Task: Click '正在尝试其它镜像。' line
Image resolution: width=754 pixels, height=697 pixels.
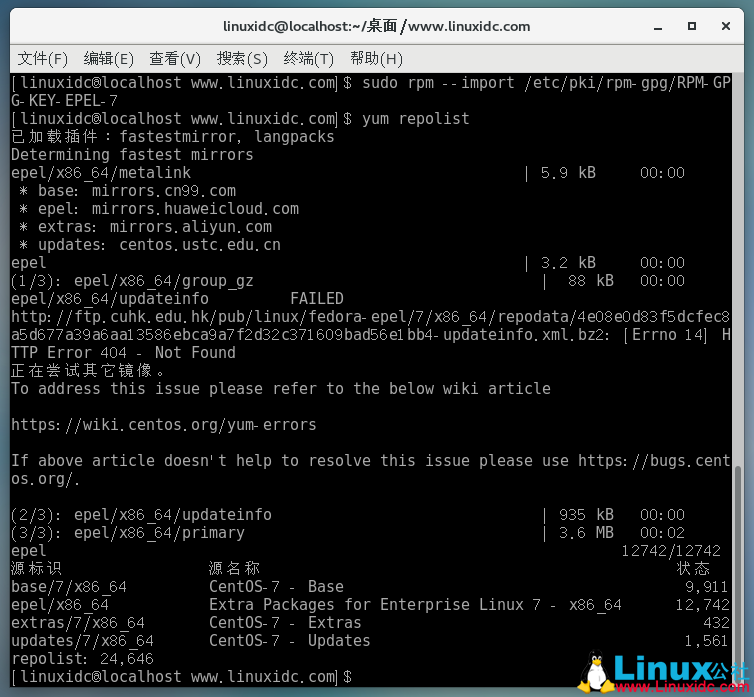Action: [x=88, y=370]
